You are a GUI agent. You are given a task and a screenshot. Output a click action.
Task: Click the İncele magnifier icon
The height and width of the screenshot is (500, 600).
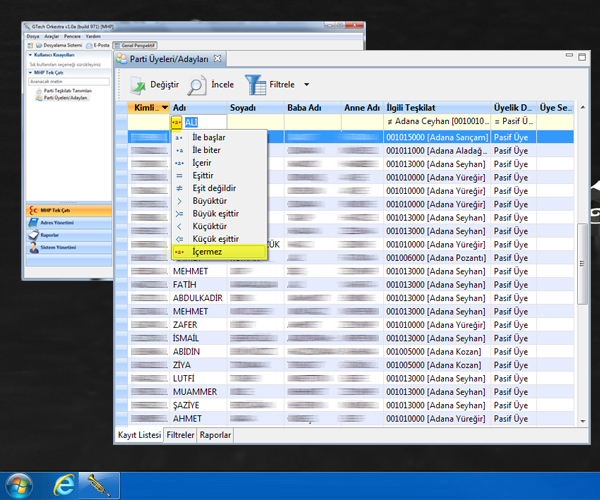(x=196, y=85)
